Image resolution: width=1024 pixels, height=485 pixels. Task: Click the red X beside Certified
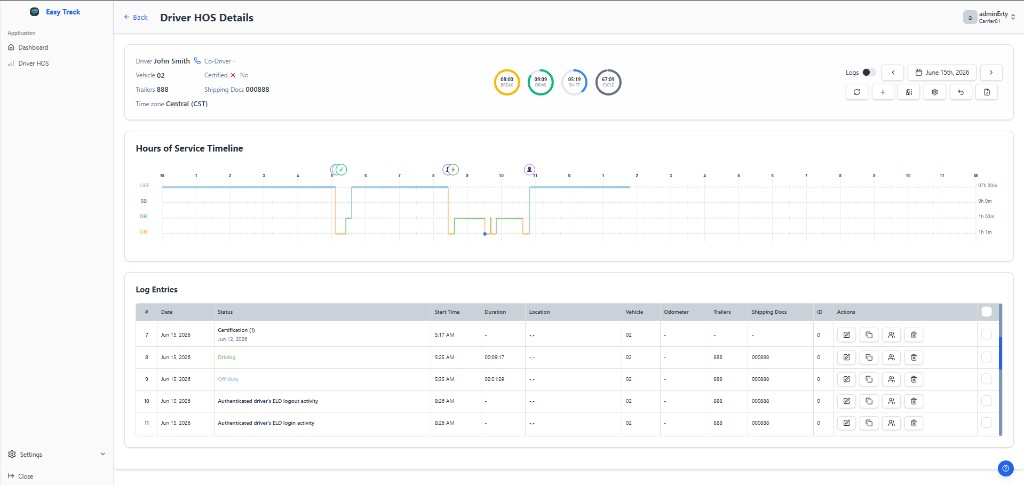[x=232, y=75]
